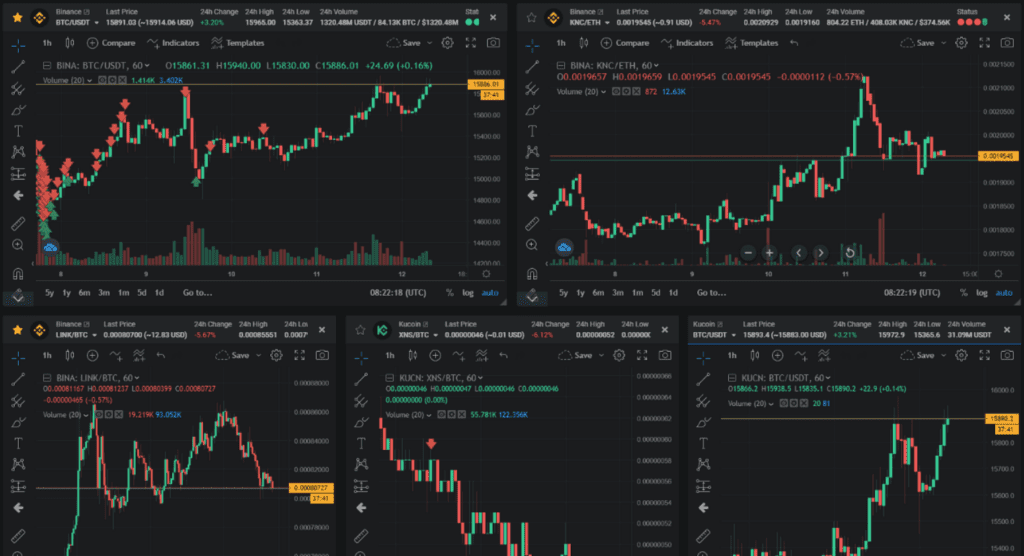The image size is (1024, 556).
Task: Expand drawing sidebar chevron in Binance BTC/USDT chart
Action: click(18, 297)
